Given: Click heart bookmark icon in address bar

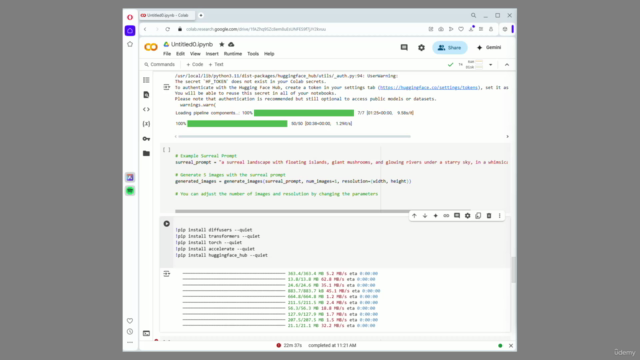Looking at the screenshot, I should coord(461,29).
